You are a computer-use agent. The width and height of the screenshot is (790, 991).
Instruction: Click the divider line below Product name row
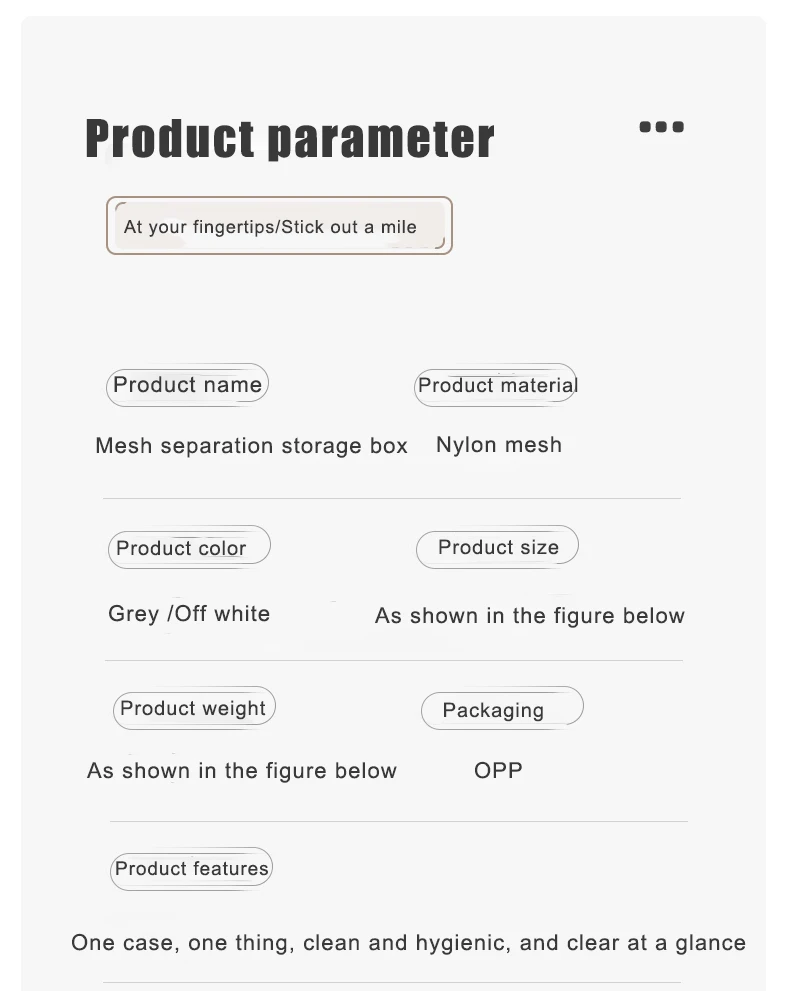(x=392, y=498)
